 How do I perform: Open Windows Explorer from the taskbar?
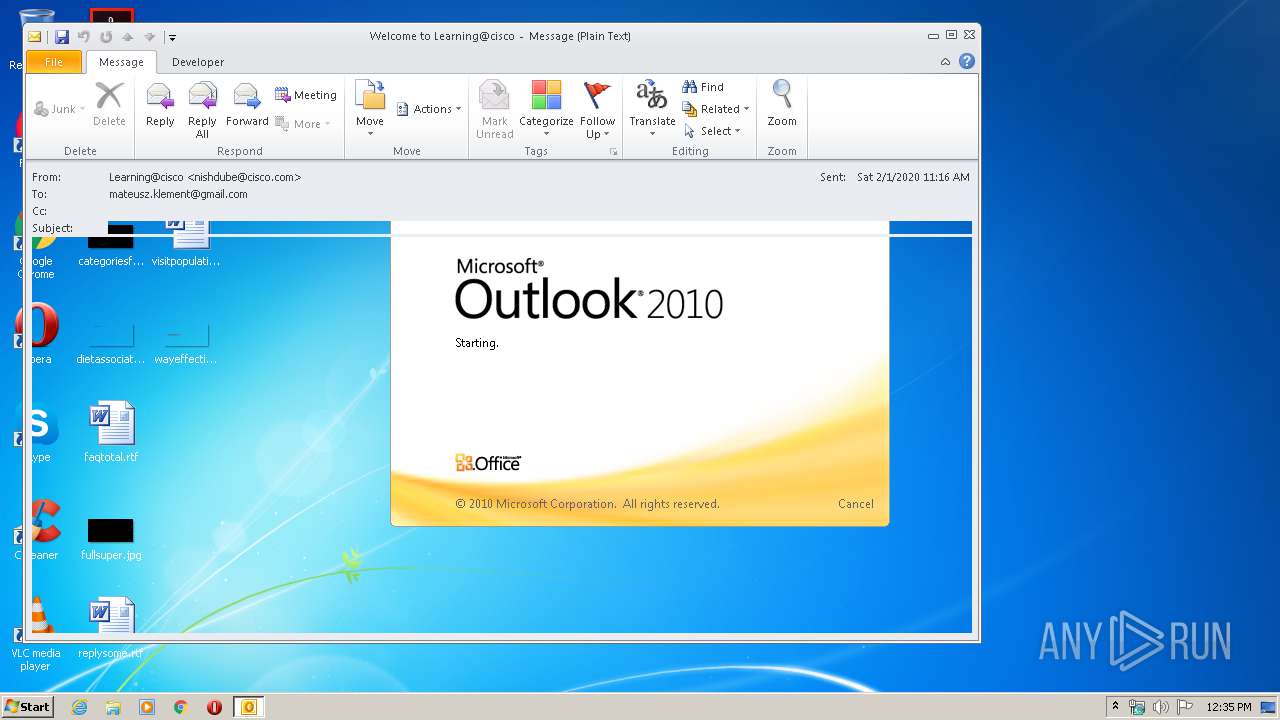point(113,707)
